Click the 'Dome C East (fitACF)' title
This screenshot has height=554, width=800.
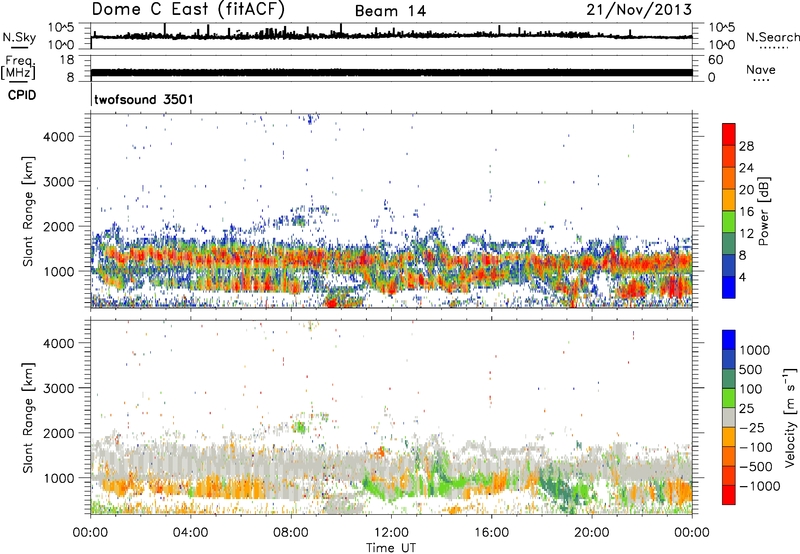188,10
